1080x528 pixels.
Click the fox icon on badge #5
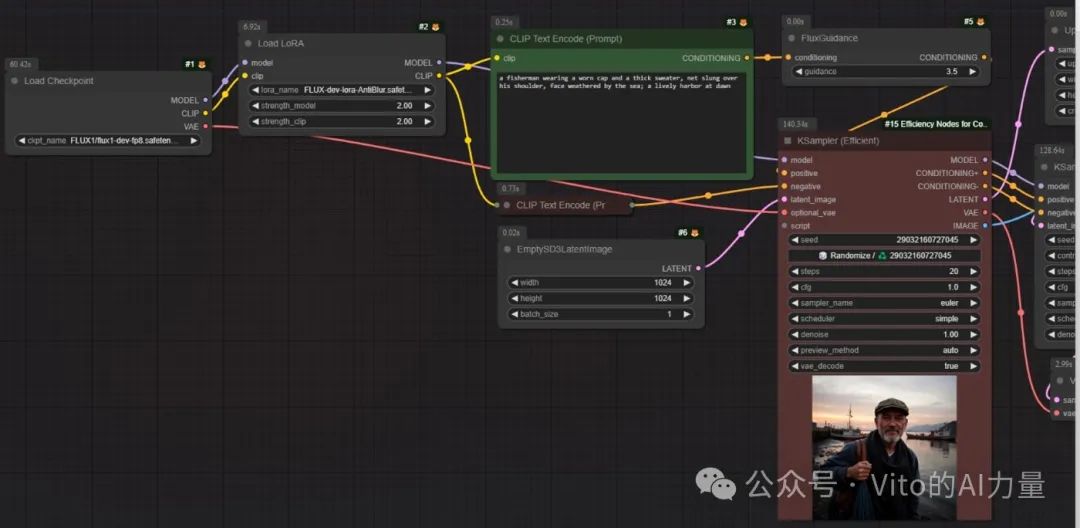(x=981, y=22)
